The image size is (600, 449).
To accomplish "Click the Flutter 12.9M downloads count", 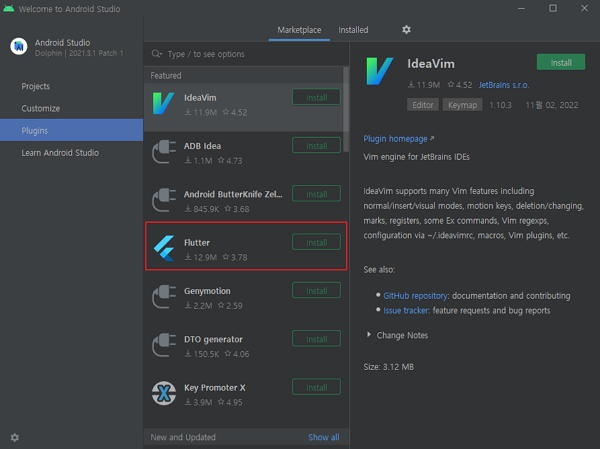I will tap(201, 257).
